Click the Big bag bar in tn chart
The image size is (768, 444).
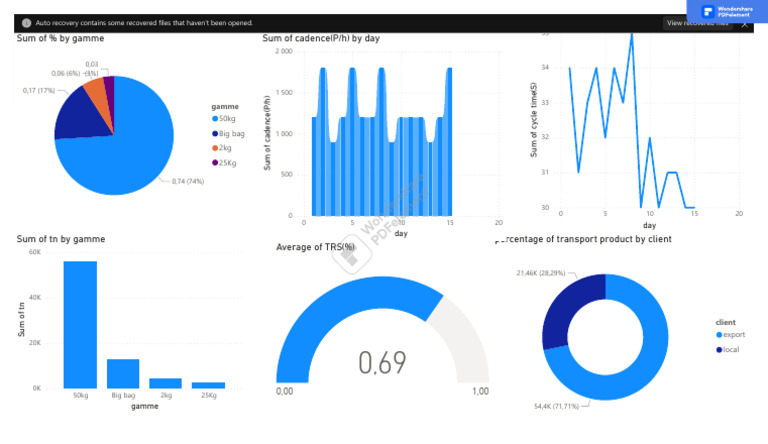(123, 374)
